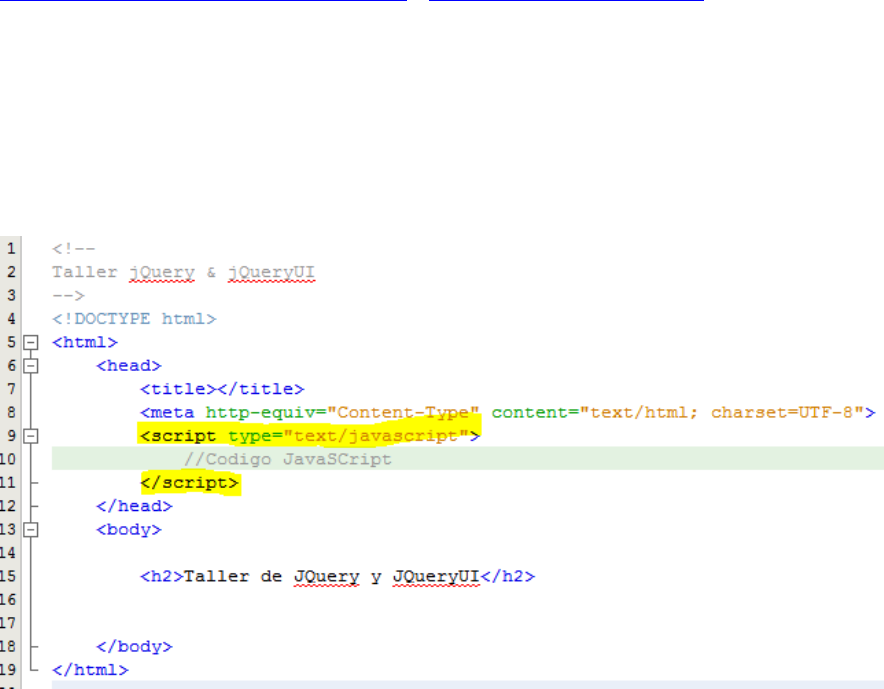Click the closing '</body>' tag
This screenshot has height=689, width=884.
tap(134, 647)
